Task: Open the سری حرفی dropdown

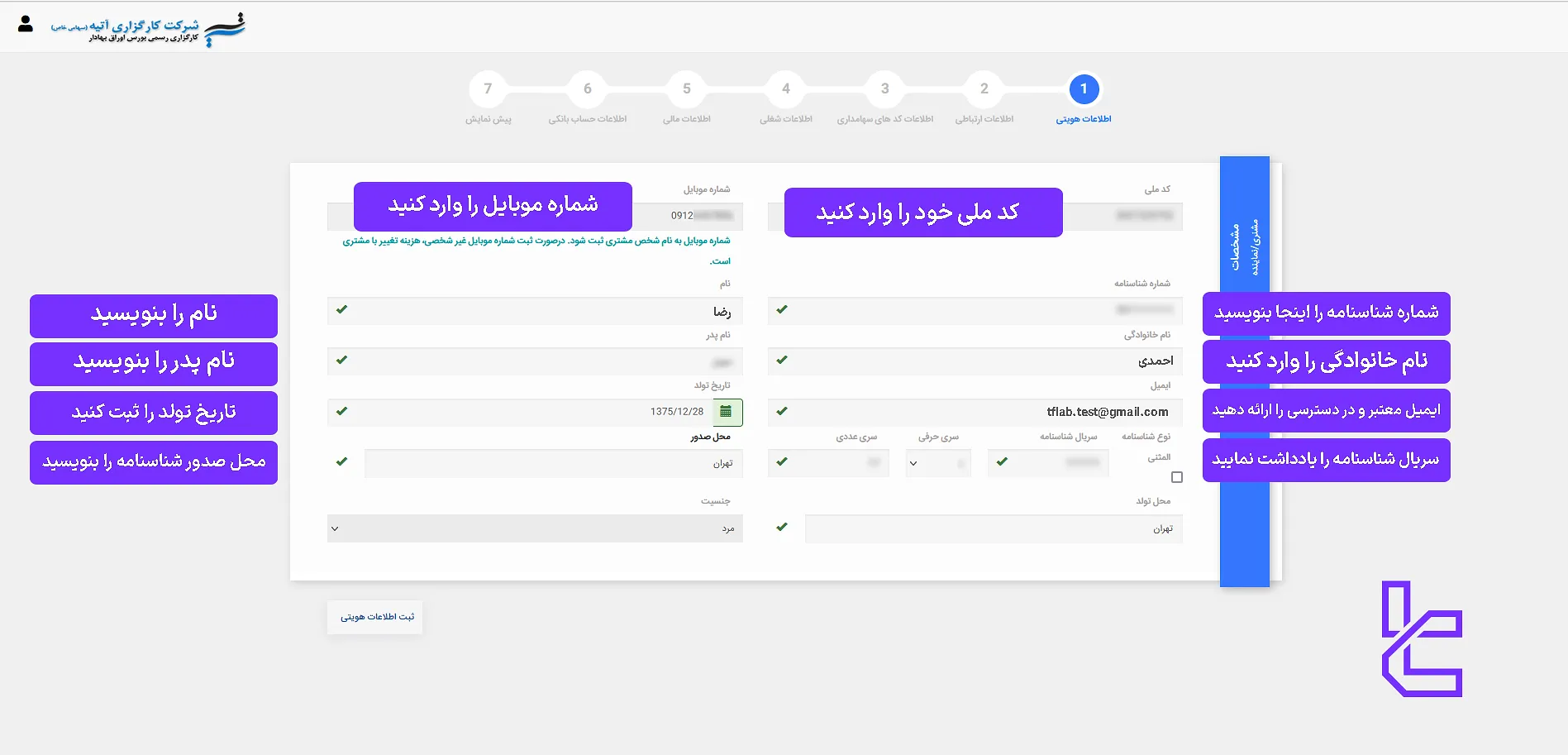Action: point(938,463)
